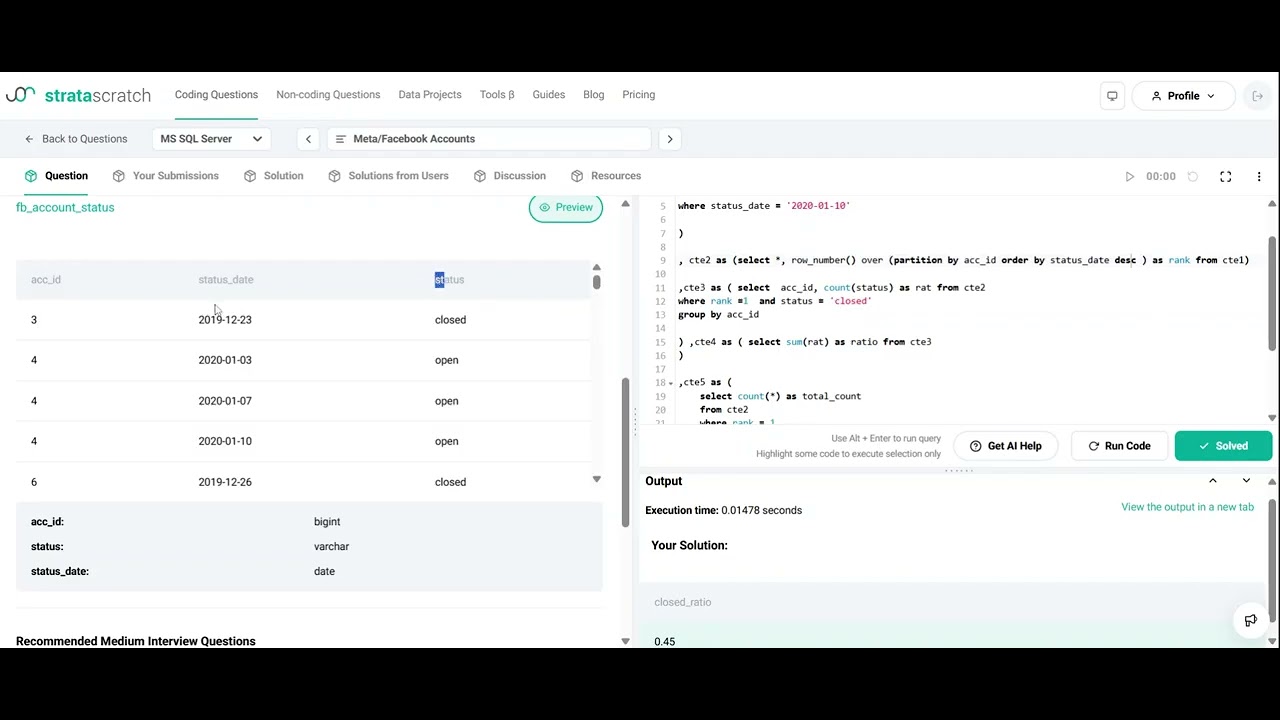Fold code at line 18
The width and height of the screenshot is (1280, 720).
click(x=671, y=383)
